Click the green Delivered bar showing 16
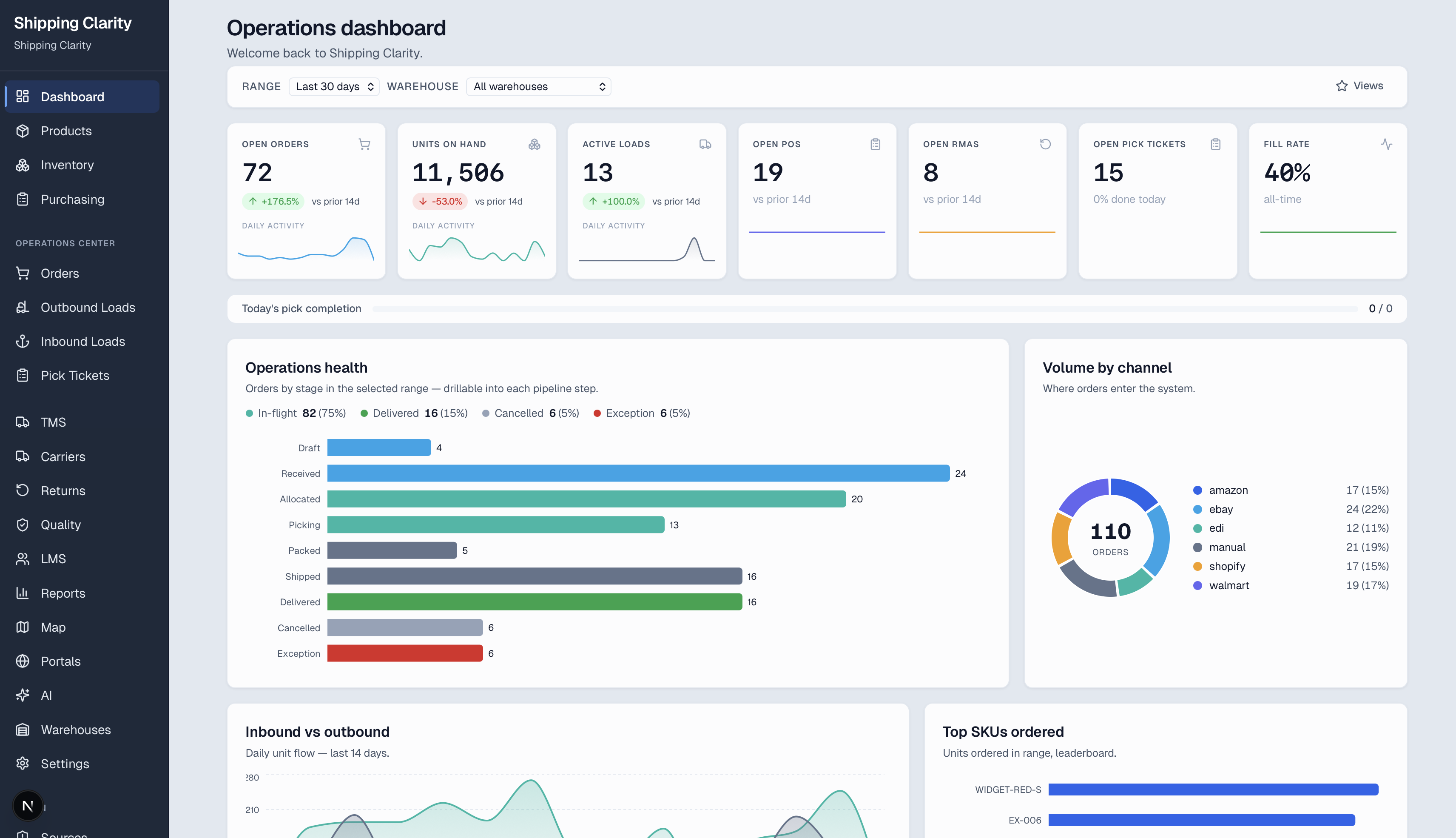Screen dimensions: 1456x838 tap(535, 602)
